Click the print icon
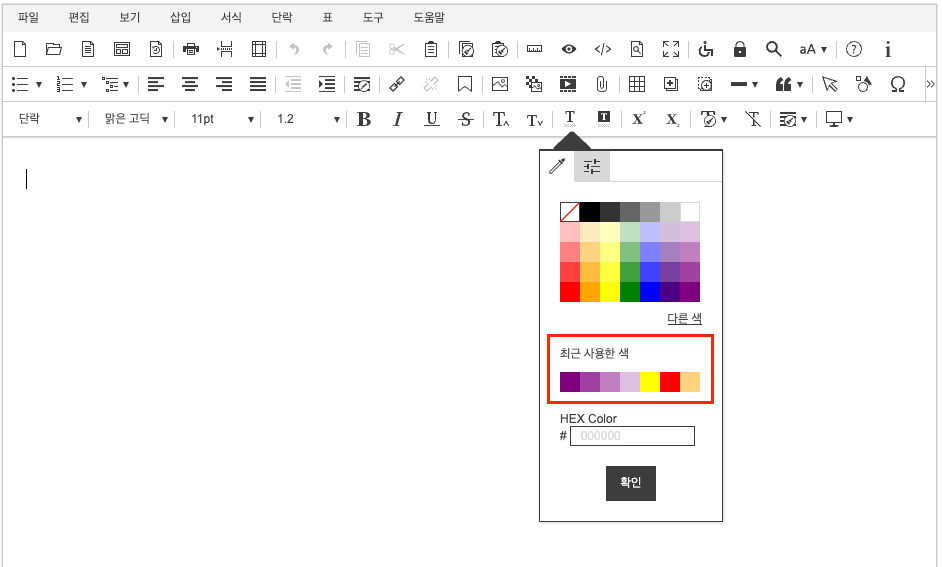Viewport: 943px width, 567px height. click(191, 49)
